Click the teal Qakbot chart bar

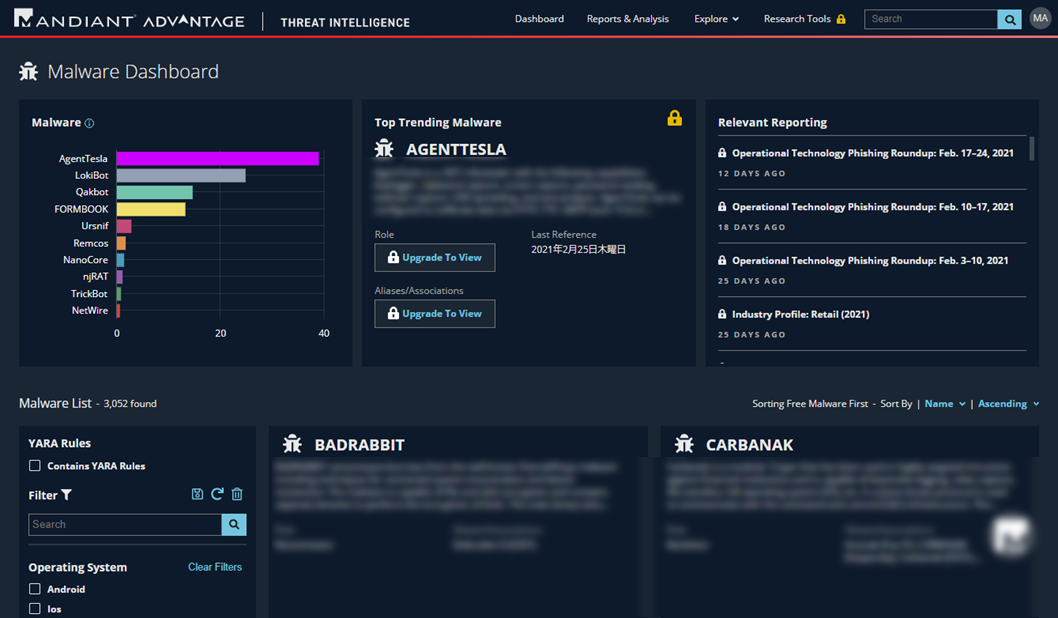pos(155,192)
